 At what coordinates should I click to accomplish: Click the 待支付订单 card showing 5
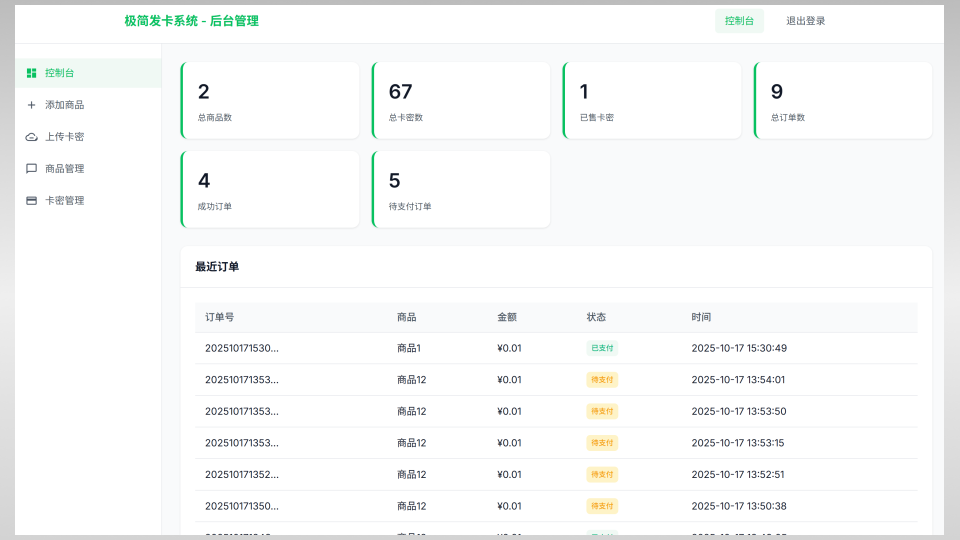[461, 189]
